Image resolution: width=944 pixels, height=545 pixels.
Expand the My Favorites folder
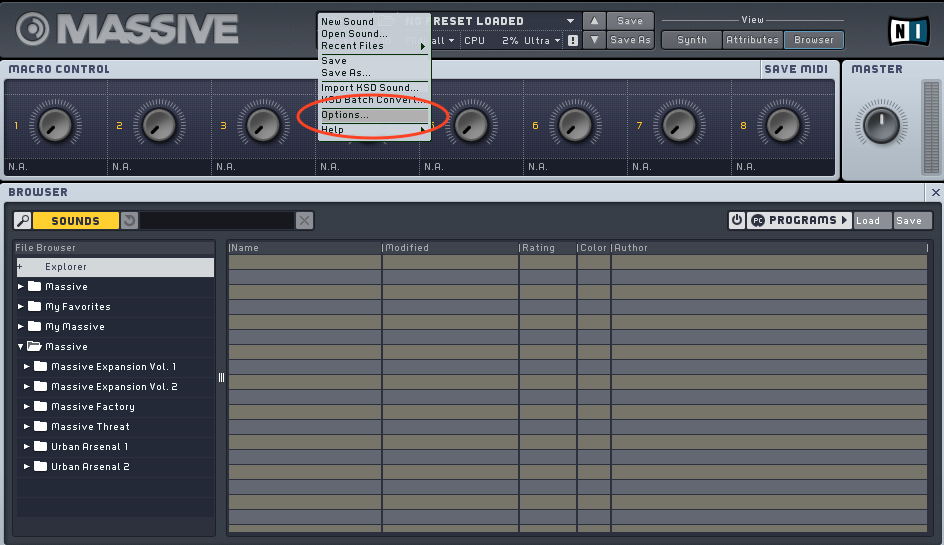tap(21, 307)
